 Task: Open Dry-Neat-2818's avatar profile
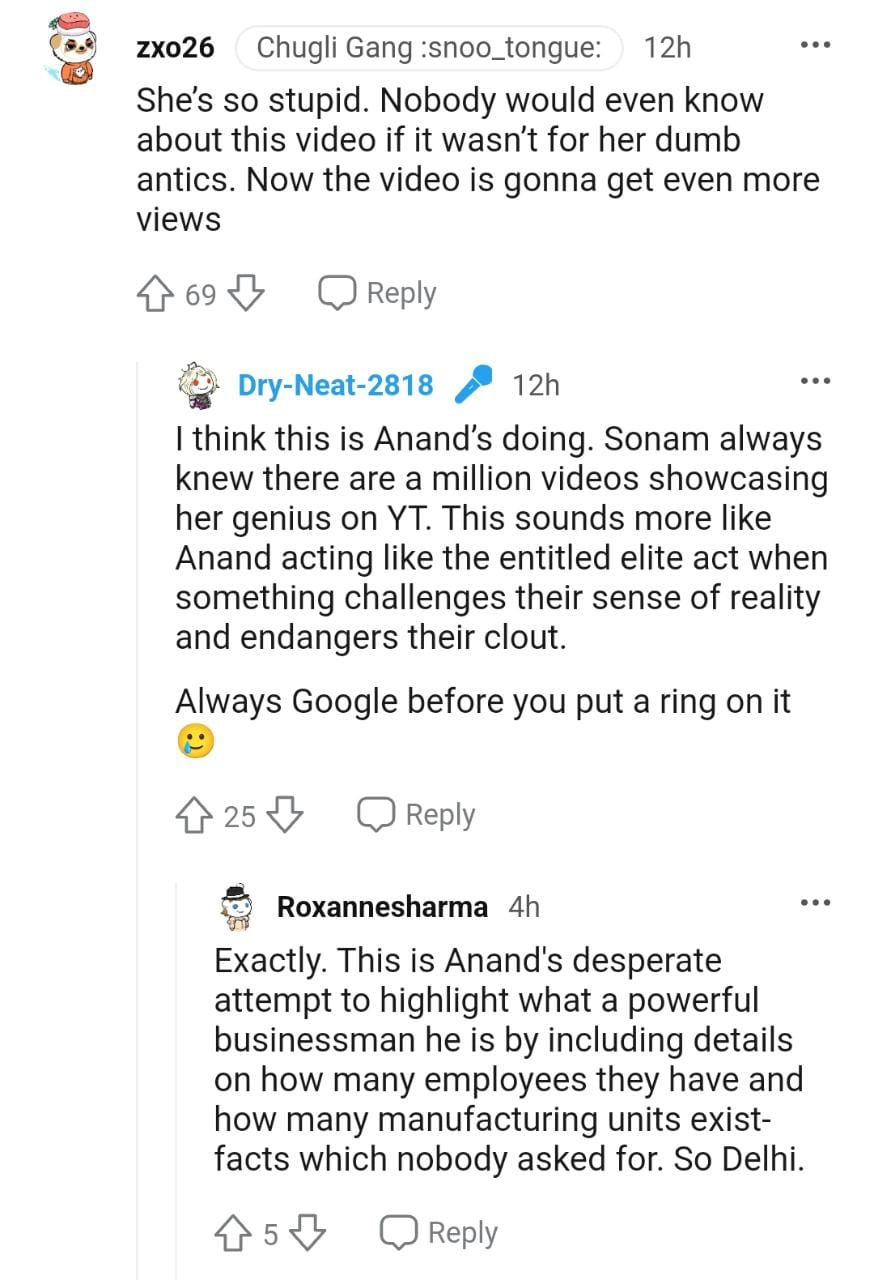tap(198, 385)
